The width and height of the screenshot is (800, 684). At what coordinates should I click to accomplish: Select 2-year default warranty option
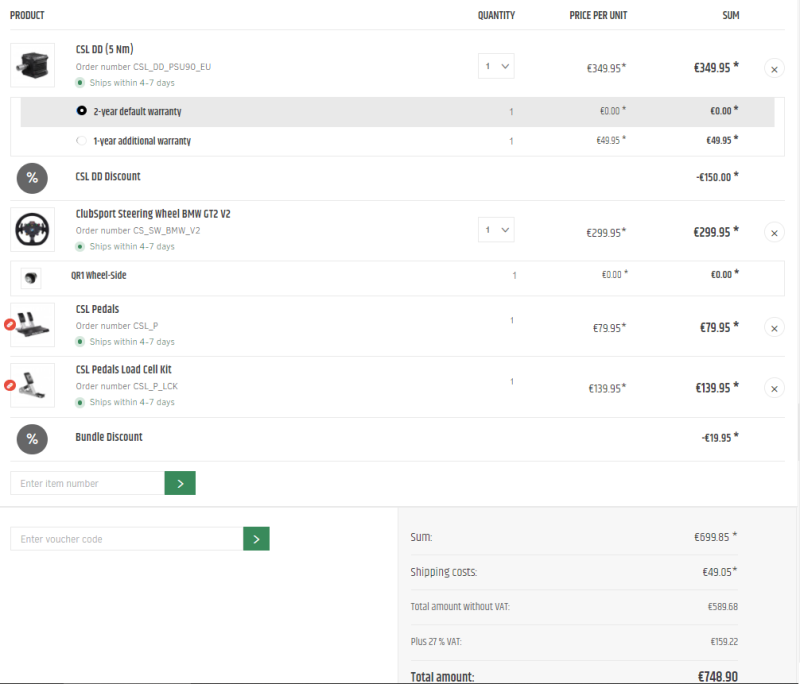click(x=82, y=111)
